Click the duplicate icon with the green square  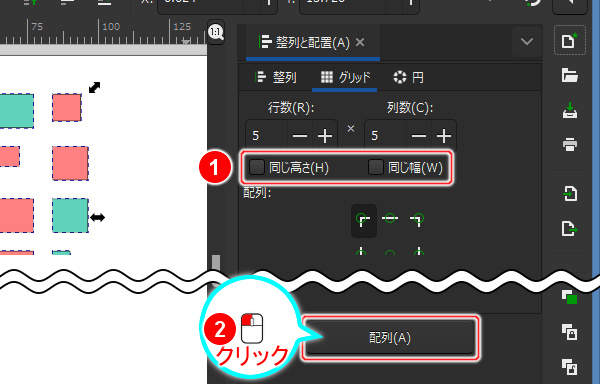click(x=569, y=297)
